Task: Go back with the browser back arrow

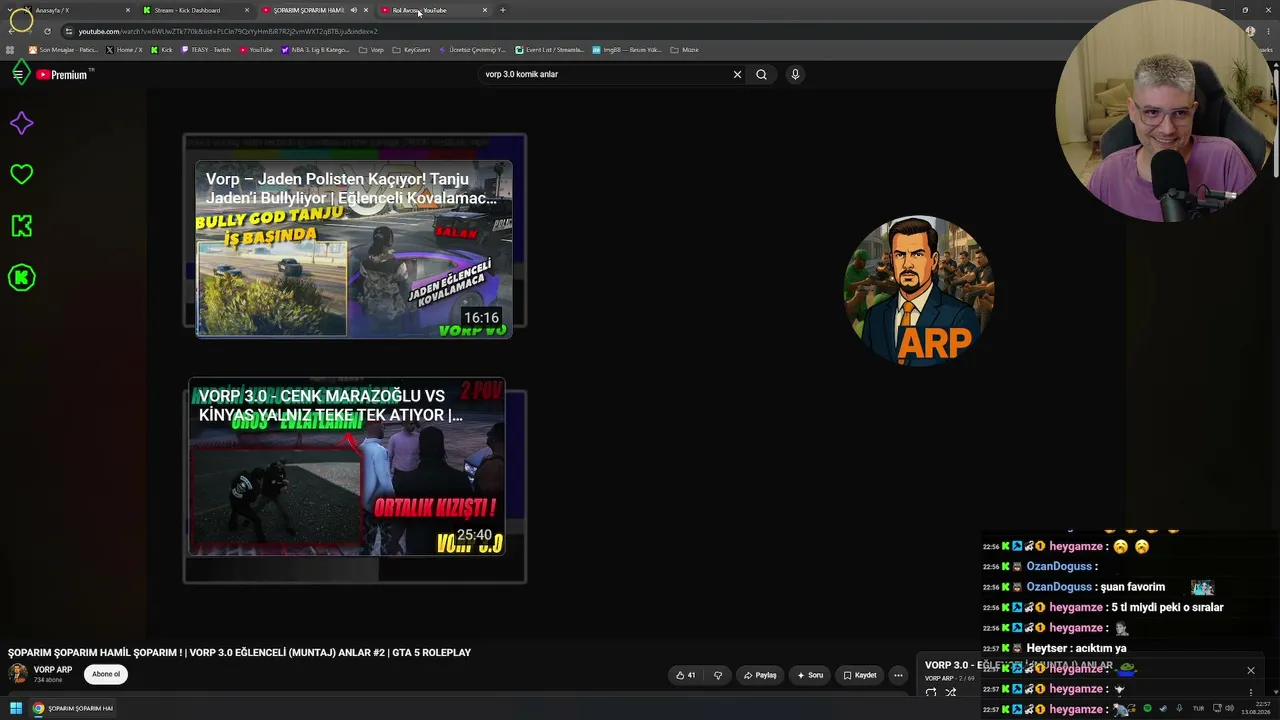Action: [x=12, y=31]
